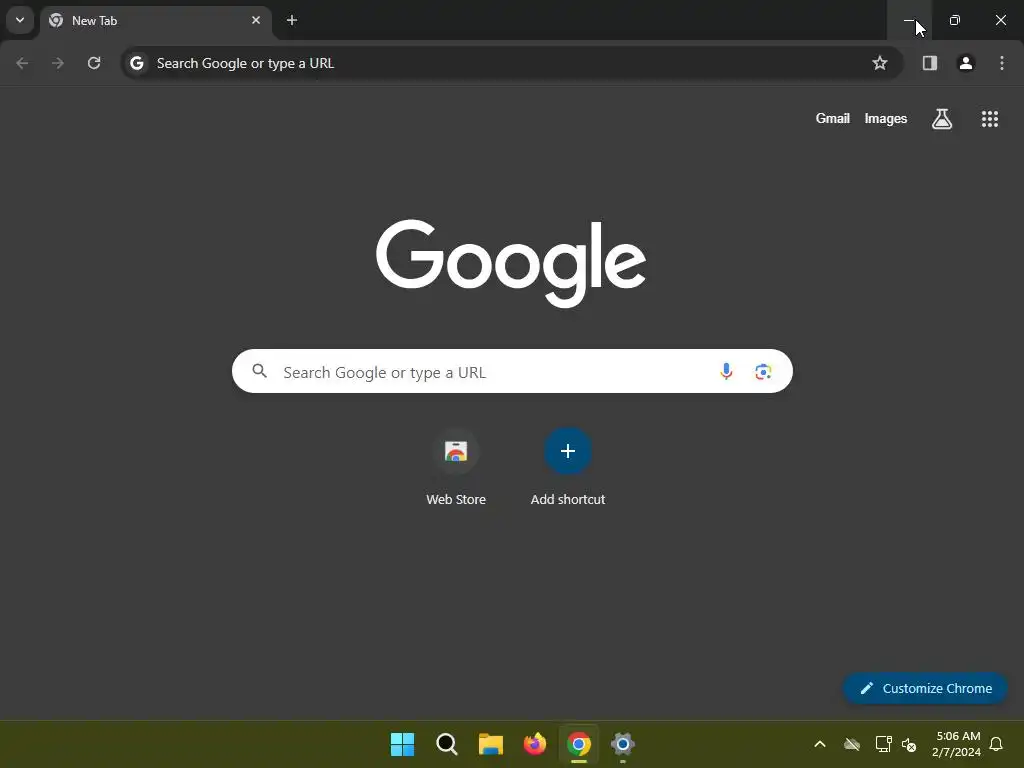Open the Images link
The width and height of the screenshot is (1024, 768).
[886, 119]
